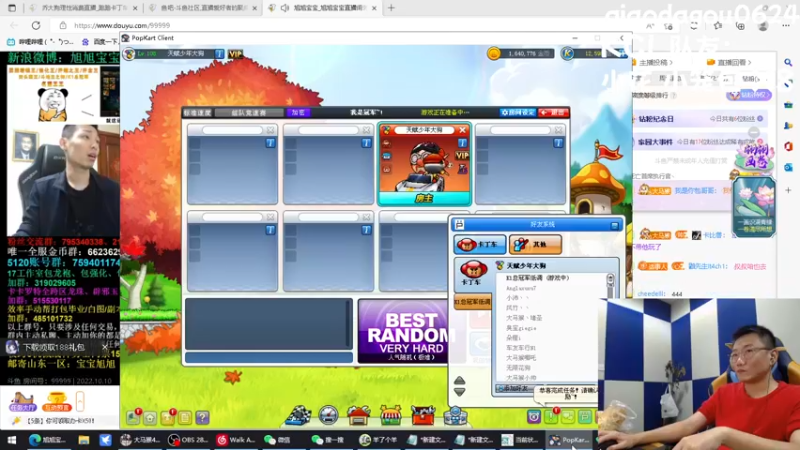Open OBS from the Windows taskbar
This screenshot has width=800, height=450.
(x=188, y=440)
